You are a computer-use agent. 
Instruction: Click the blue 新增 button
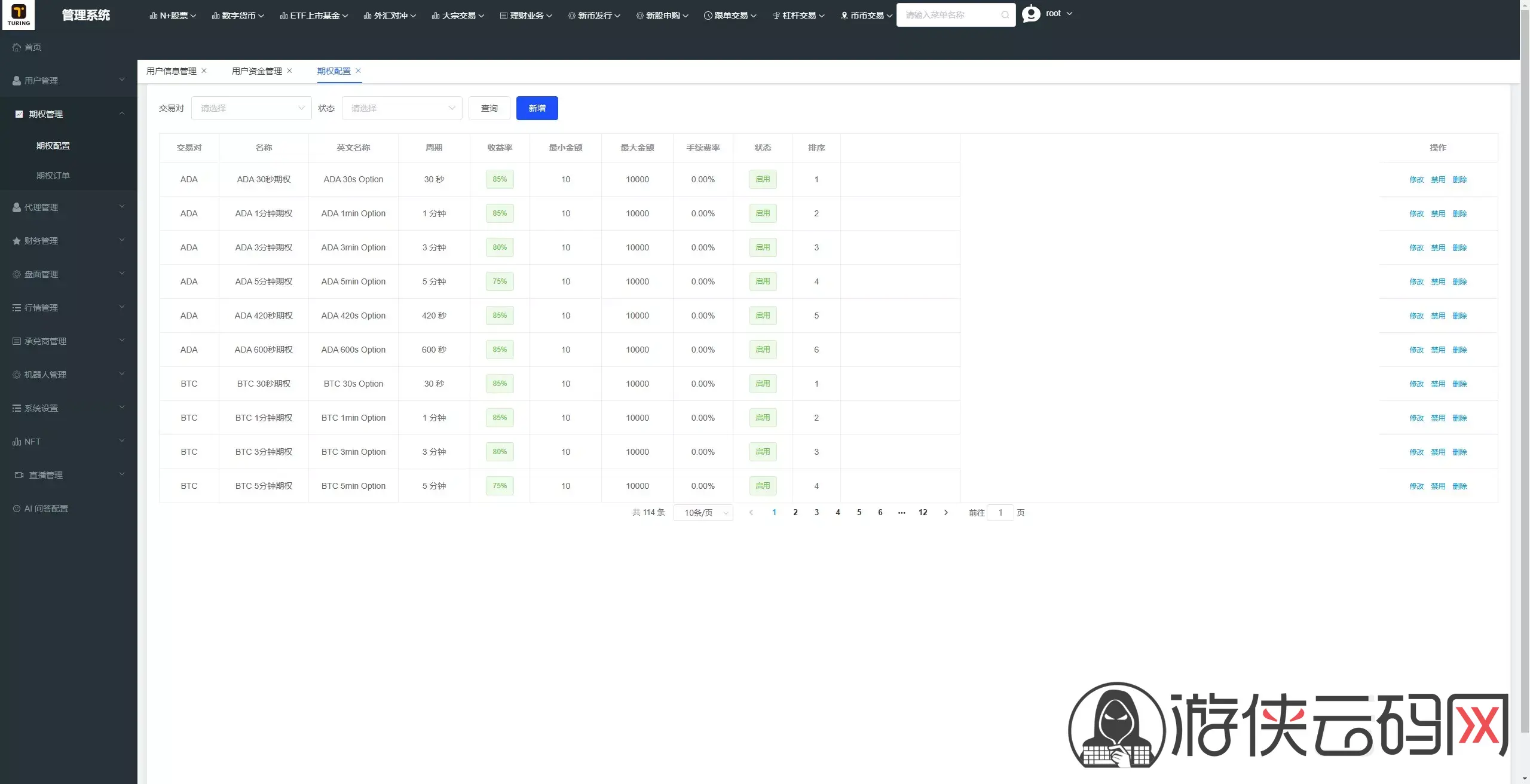pos(537,108)
